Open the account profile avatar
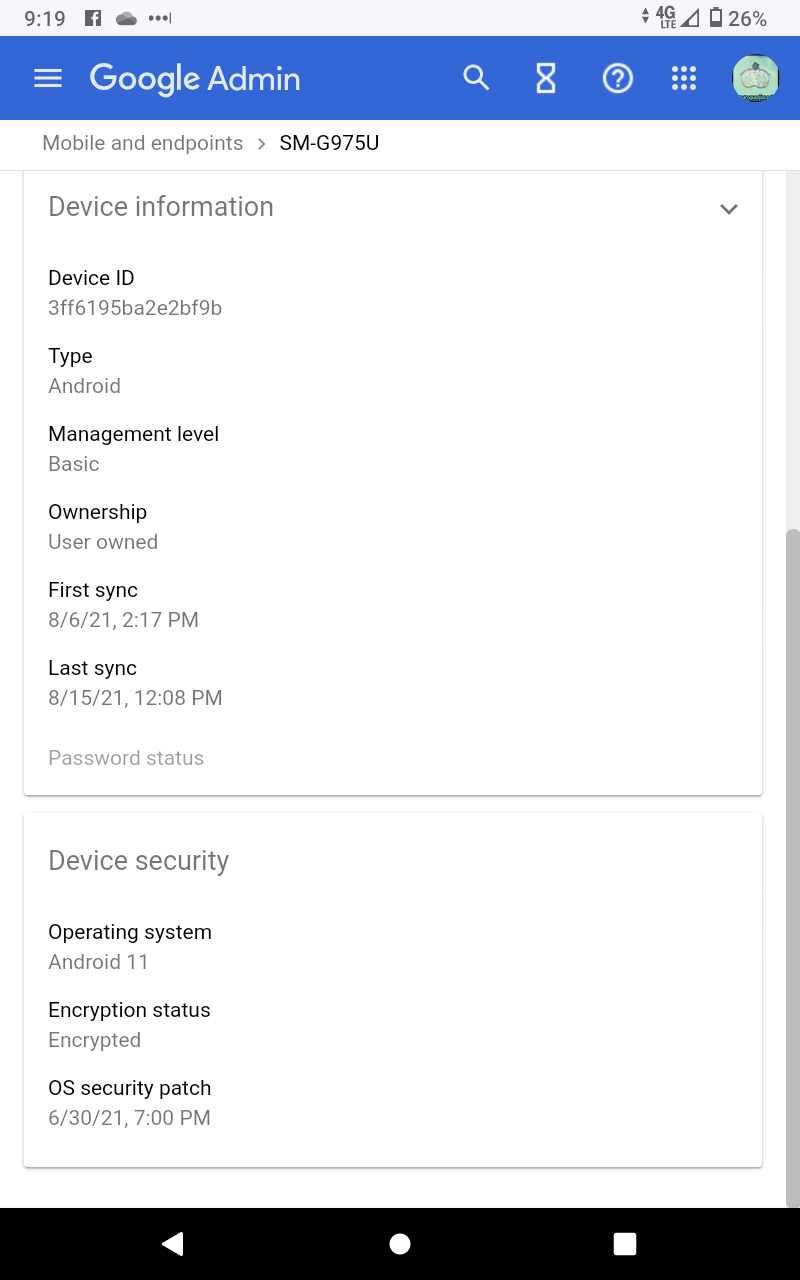 click(x=755, y=79)
